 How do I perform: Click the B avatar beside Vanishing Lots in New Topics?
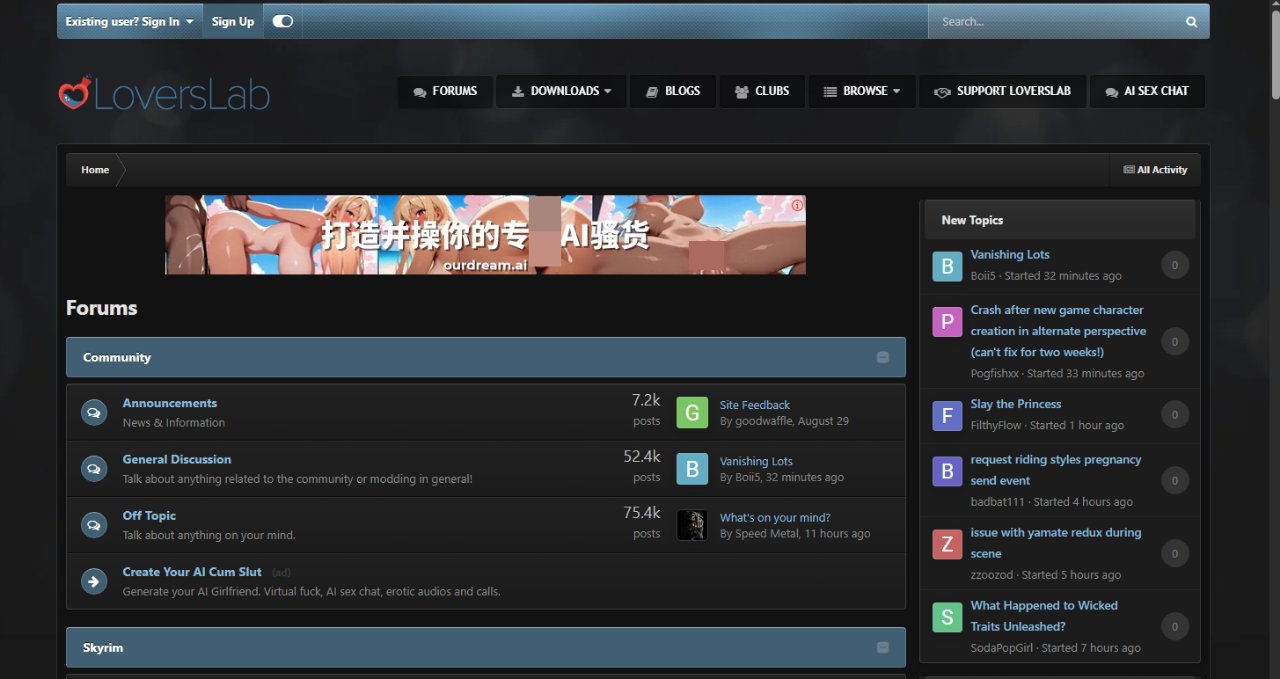947,266
